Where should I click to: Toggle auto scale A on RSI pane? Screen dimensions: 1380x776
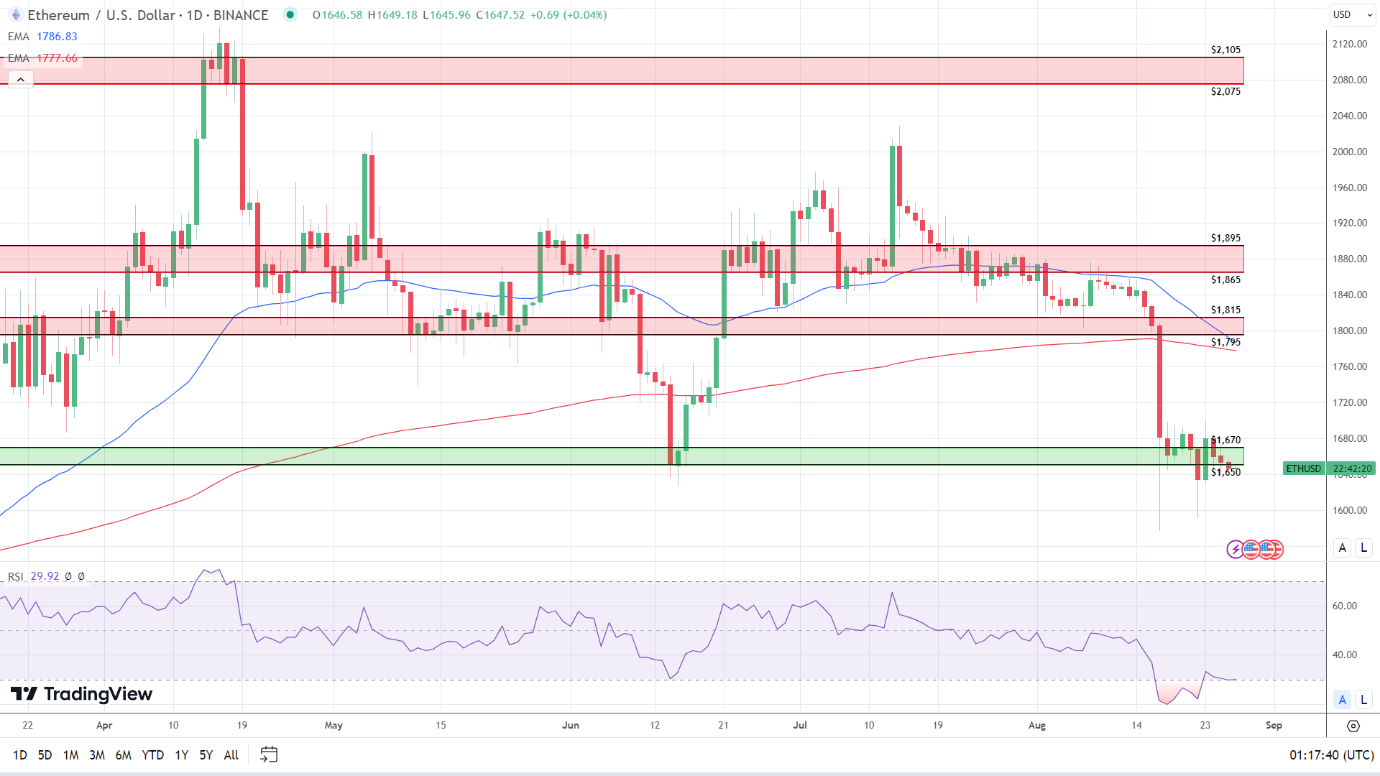tap(1343, 699)
